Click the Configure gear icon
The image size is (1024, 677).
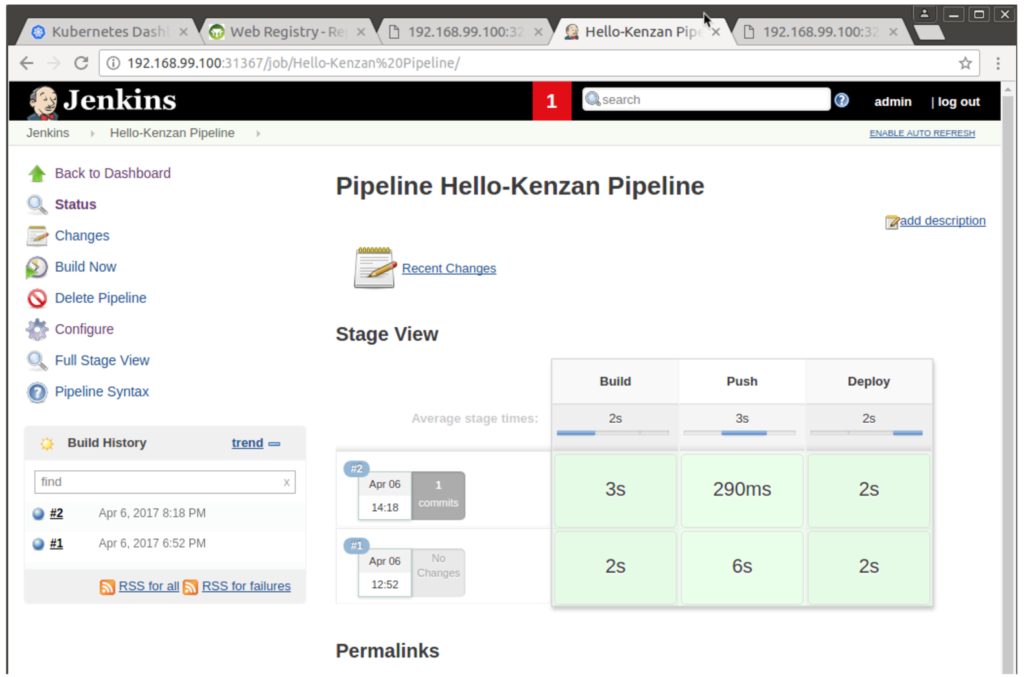[37, 329]
